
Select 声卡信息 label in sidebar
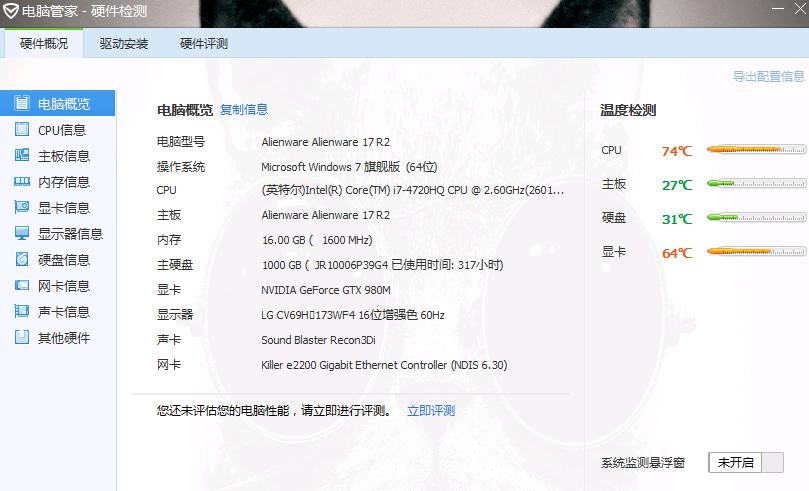(64, 312)
